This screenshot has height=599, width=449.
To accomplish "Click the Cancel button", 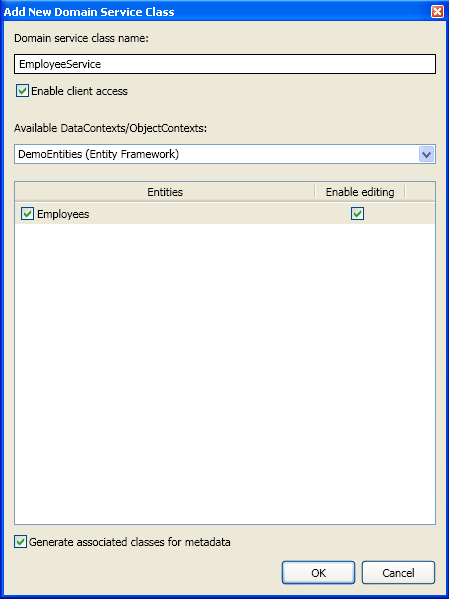I will (x=398, y=573).
